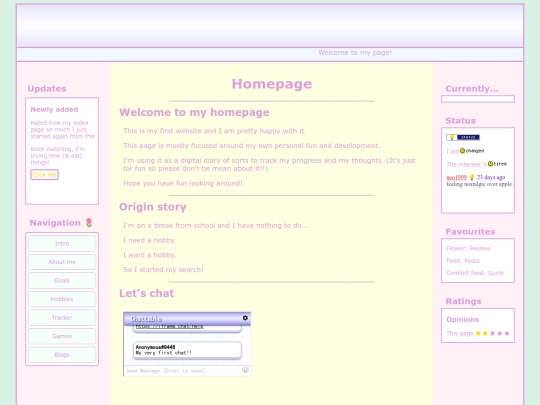
Task: Click 'So I started my search!' line
Action: click(163, 270)
